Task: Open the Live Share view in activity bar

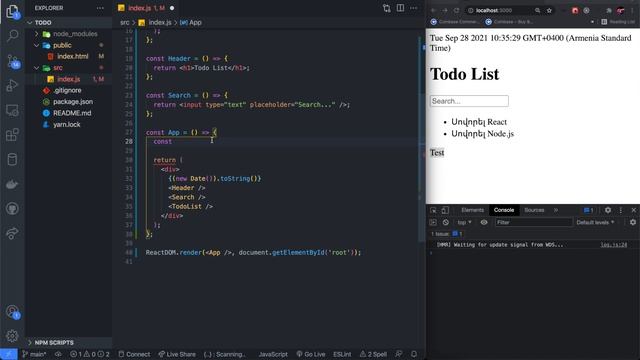Action: click(x=12, y=233)
